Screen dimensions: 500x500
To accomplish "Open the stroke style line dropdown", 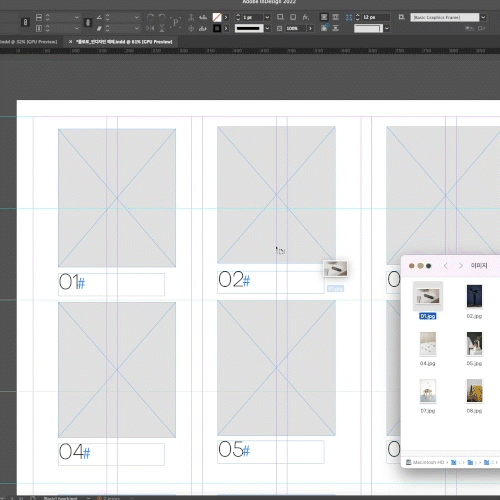I will coord(267,28).
